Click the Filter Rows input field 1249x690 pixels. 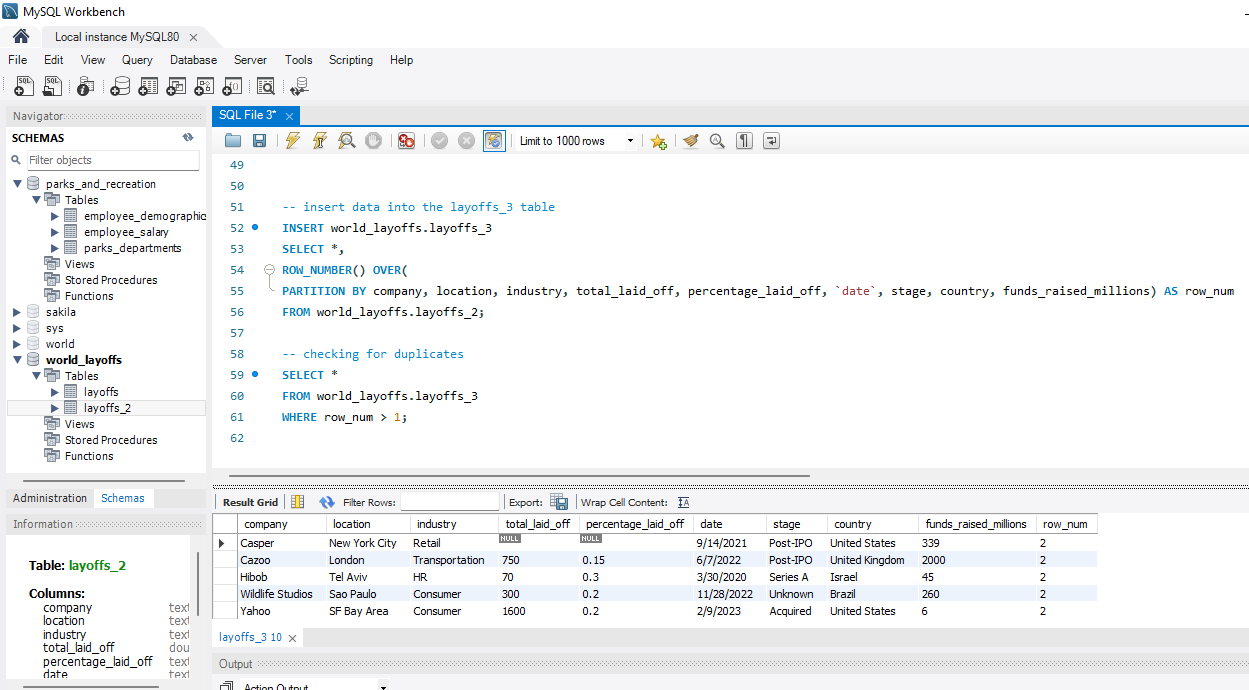pos(450,502)
